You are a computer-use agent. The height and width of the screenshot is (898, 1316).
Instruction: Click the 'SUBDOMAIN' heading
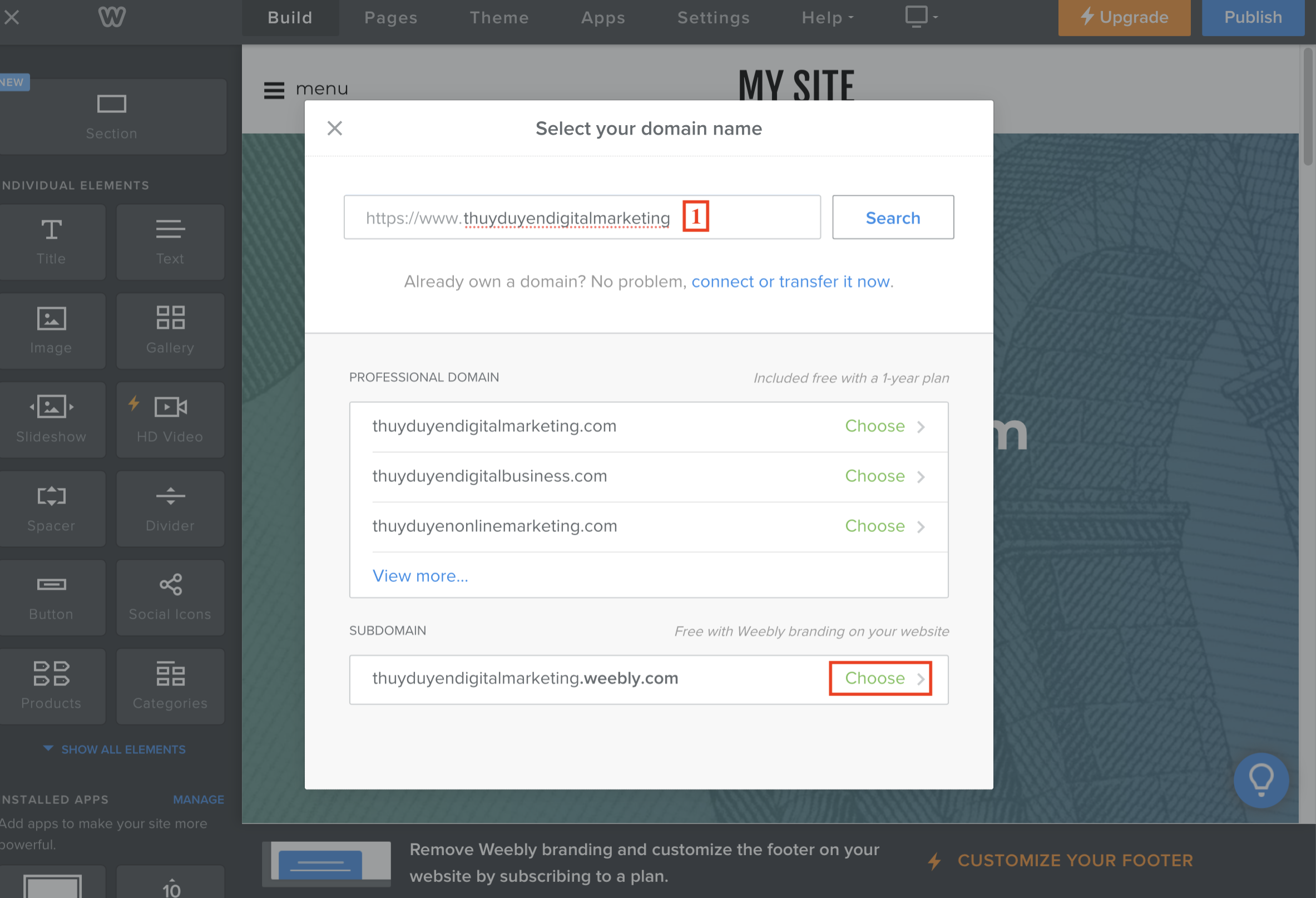point(387,630)
